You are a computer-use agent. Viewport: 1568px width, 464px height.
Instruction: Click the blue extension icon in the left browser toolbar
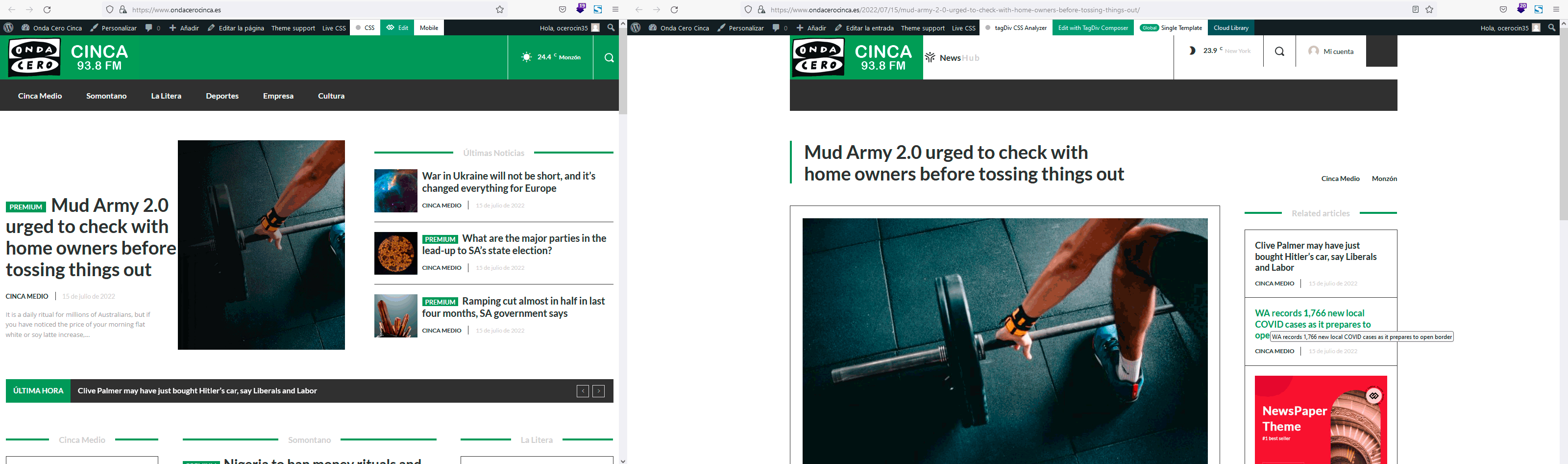click(x=598, y=10)
